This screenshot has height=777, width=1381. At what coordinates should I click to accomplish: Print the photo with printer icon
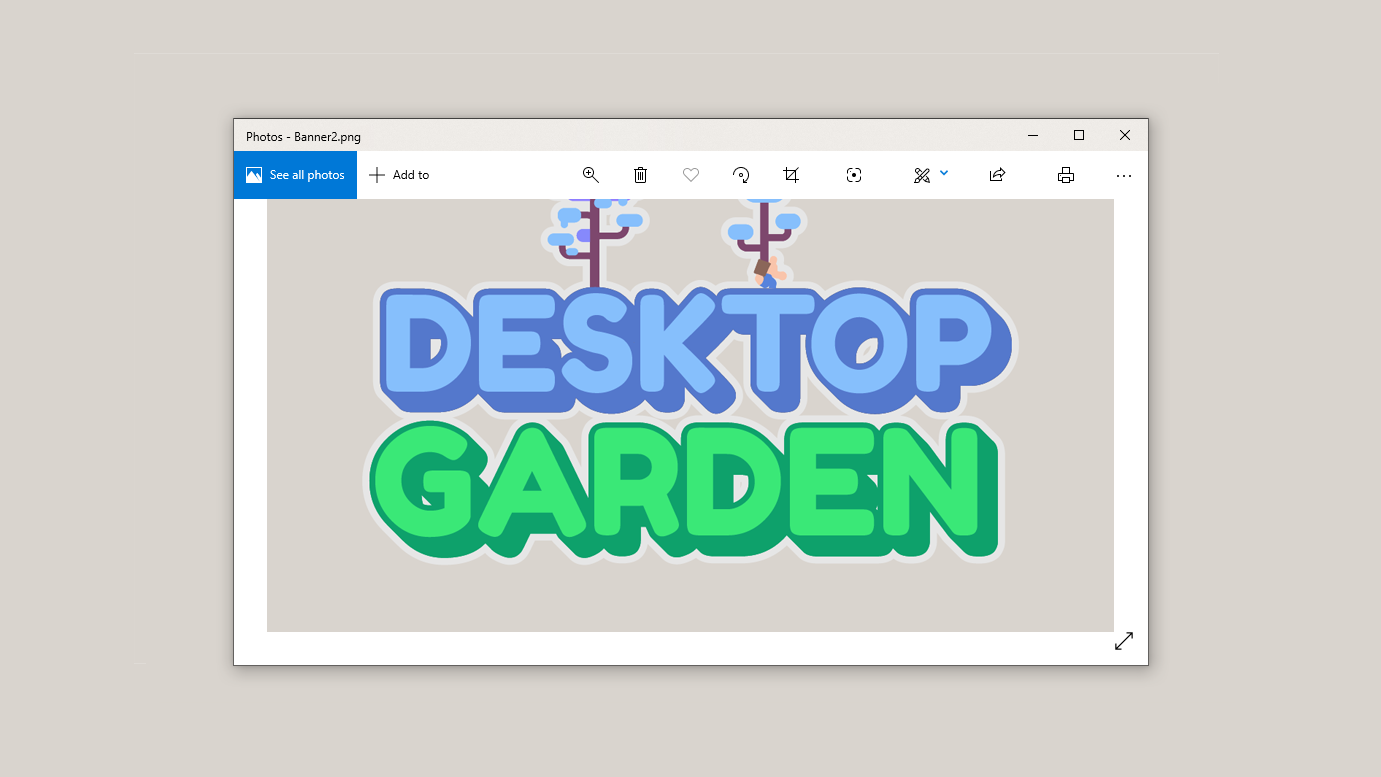(1066, 175)
